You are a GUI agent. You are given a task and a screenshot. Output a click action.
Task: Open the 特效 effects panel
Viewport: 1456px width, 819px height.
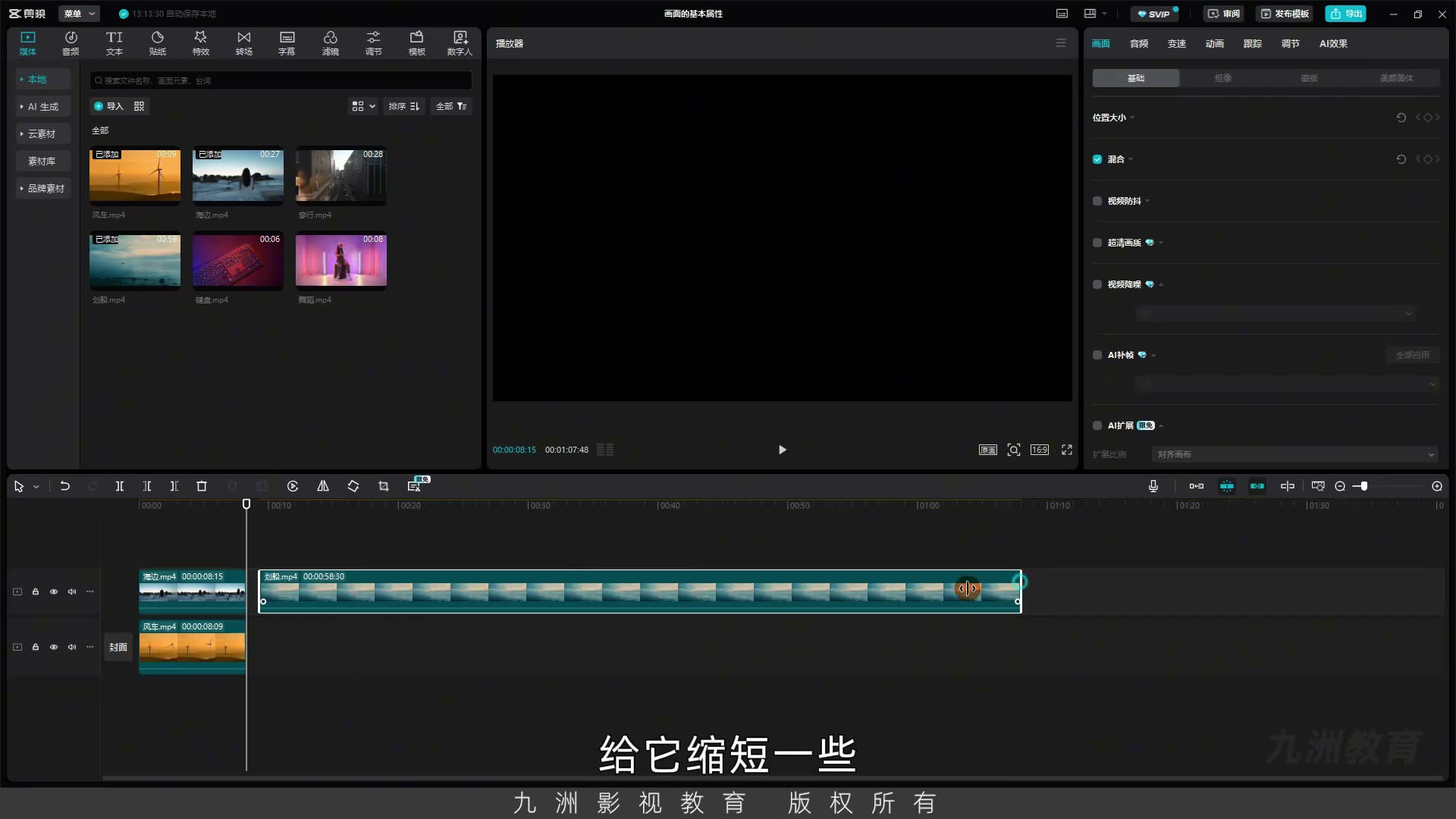click(x=201, y=43)
